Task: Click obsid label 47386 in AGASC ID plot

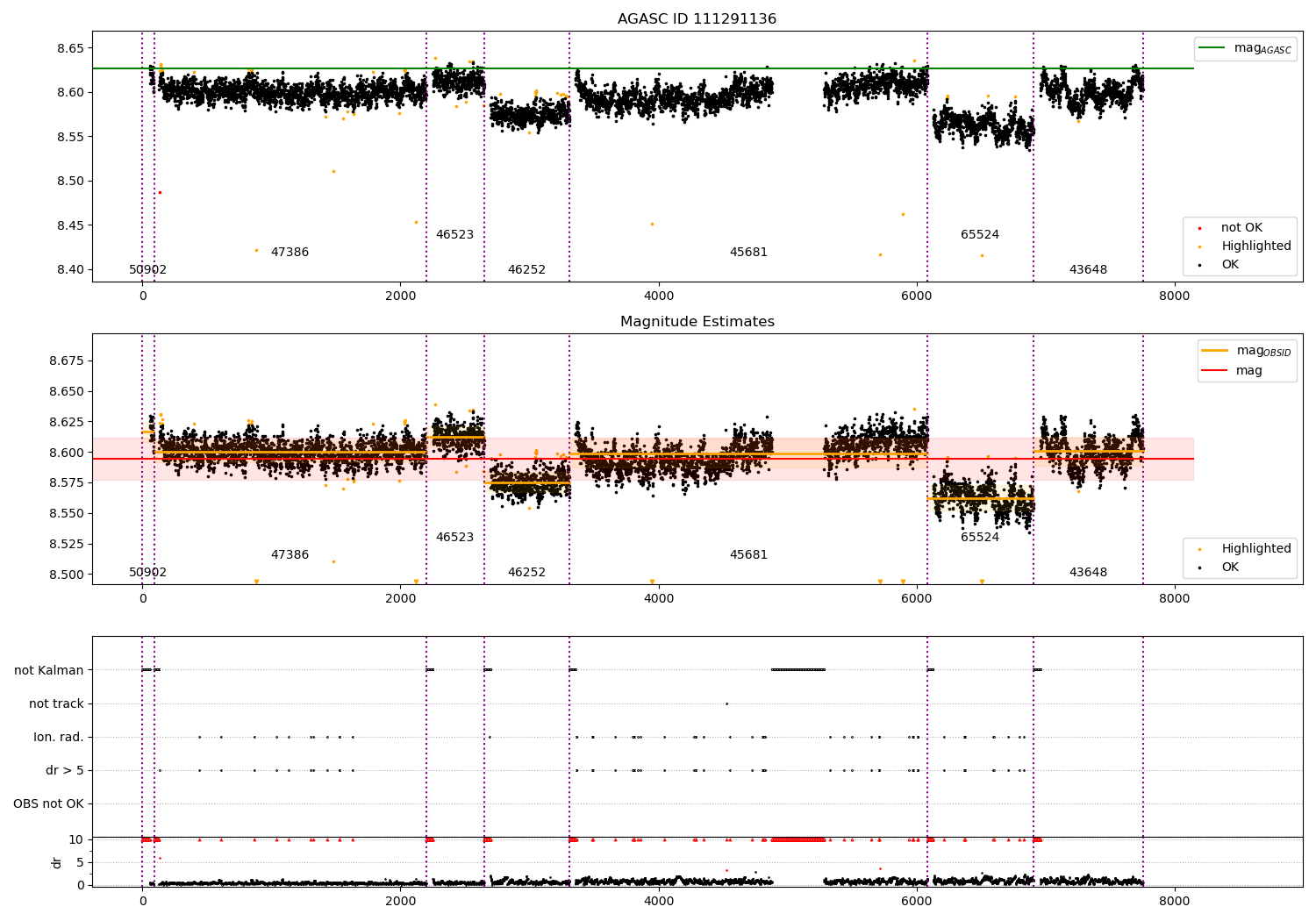Action: click(x=290, y=252)
